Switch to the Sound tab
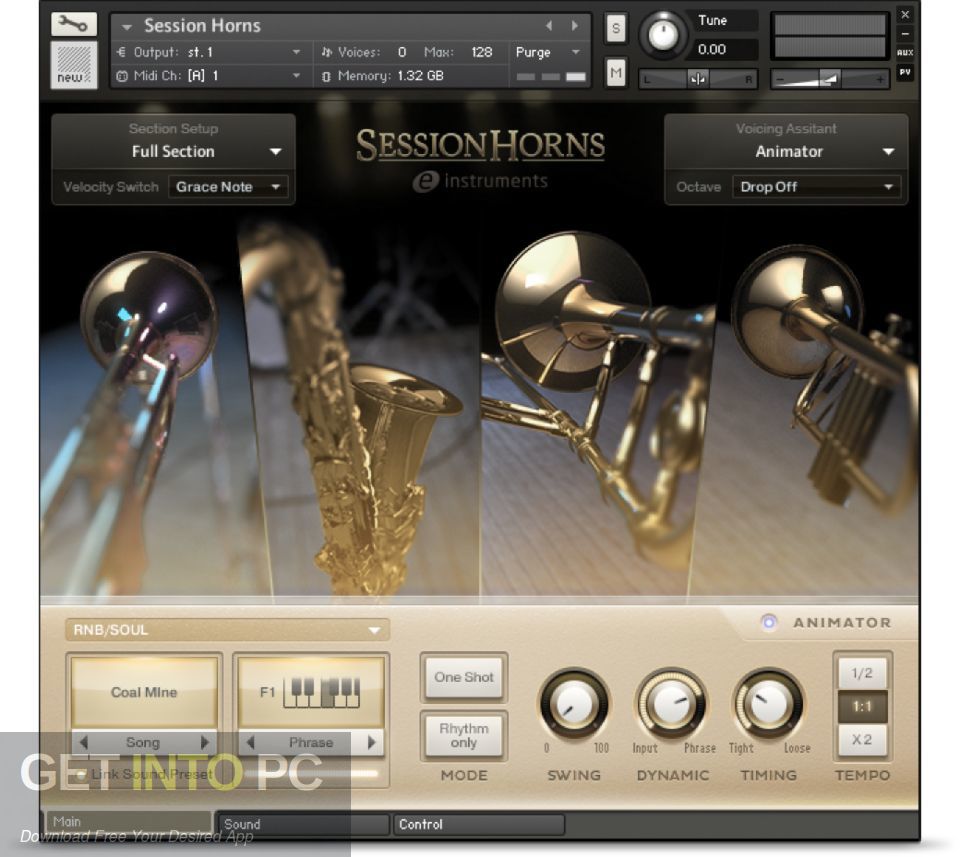The image size is (960, 857). click(304, 825)
